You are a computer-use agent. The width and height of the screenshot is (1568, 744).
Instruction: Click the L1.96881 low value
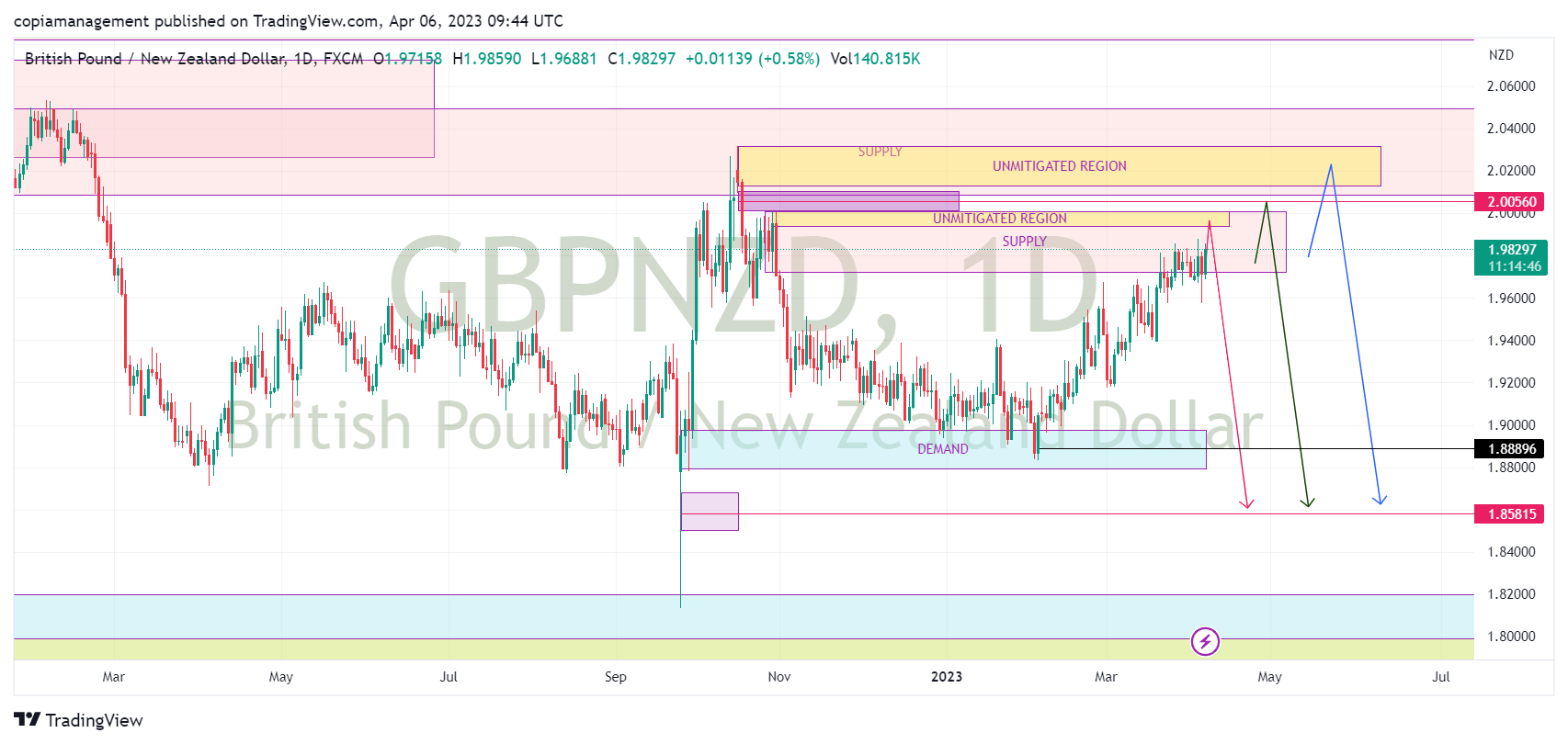[564, 59]
